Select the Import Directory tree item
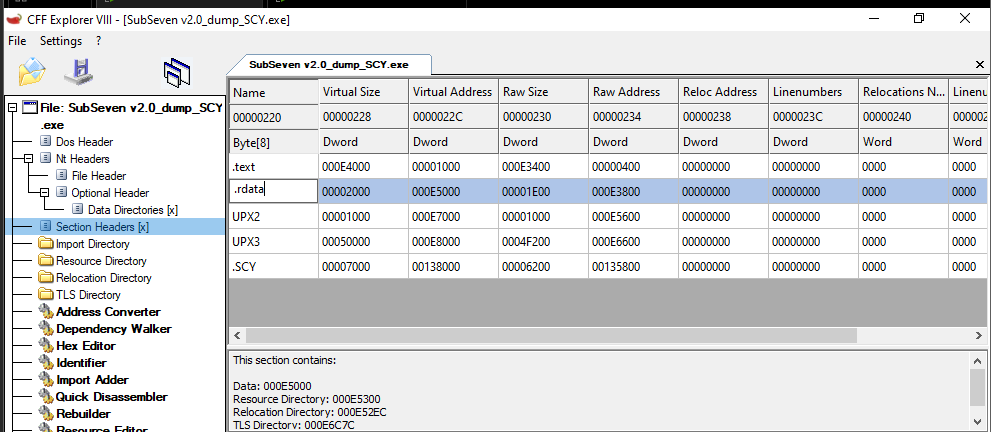991x432 pixels. click(92, 244)
